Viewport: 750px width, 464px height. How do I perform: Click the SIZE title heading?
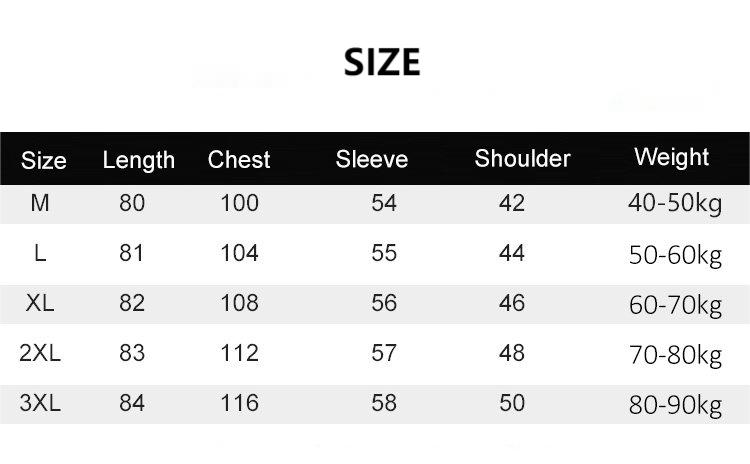382,62
